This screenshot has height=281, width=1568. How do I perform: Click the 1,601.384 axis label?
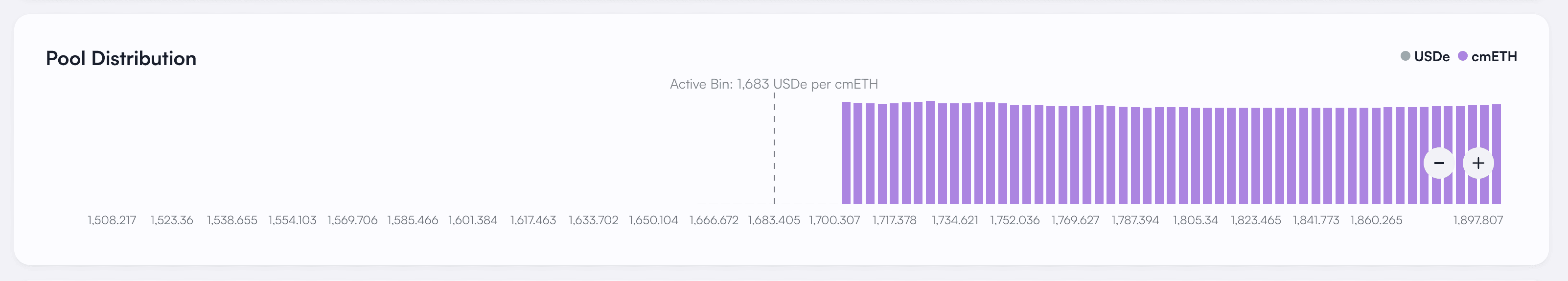pos(473,220)
